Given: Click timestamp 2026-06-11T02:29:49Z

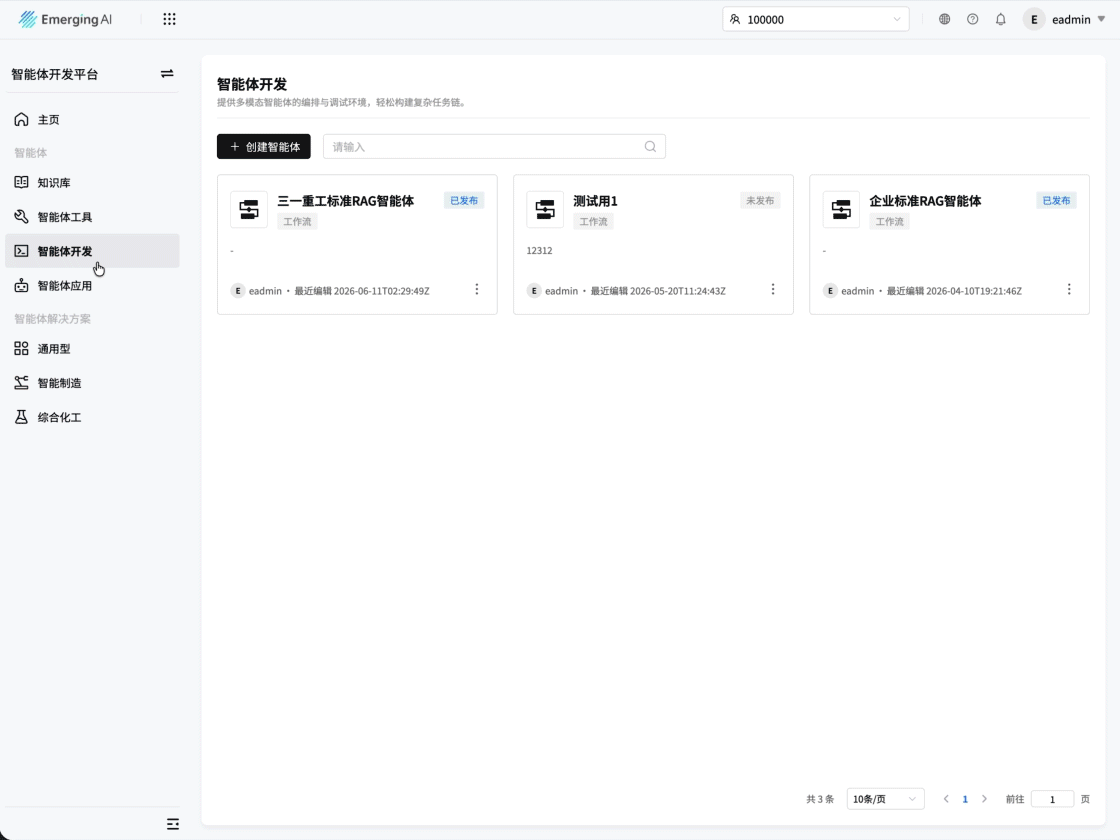Looking at the screenshot, I should click(381, 291).
